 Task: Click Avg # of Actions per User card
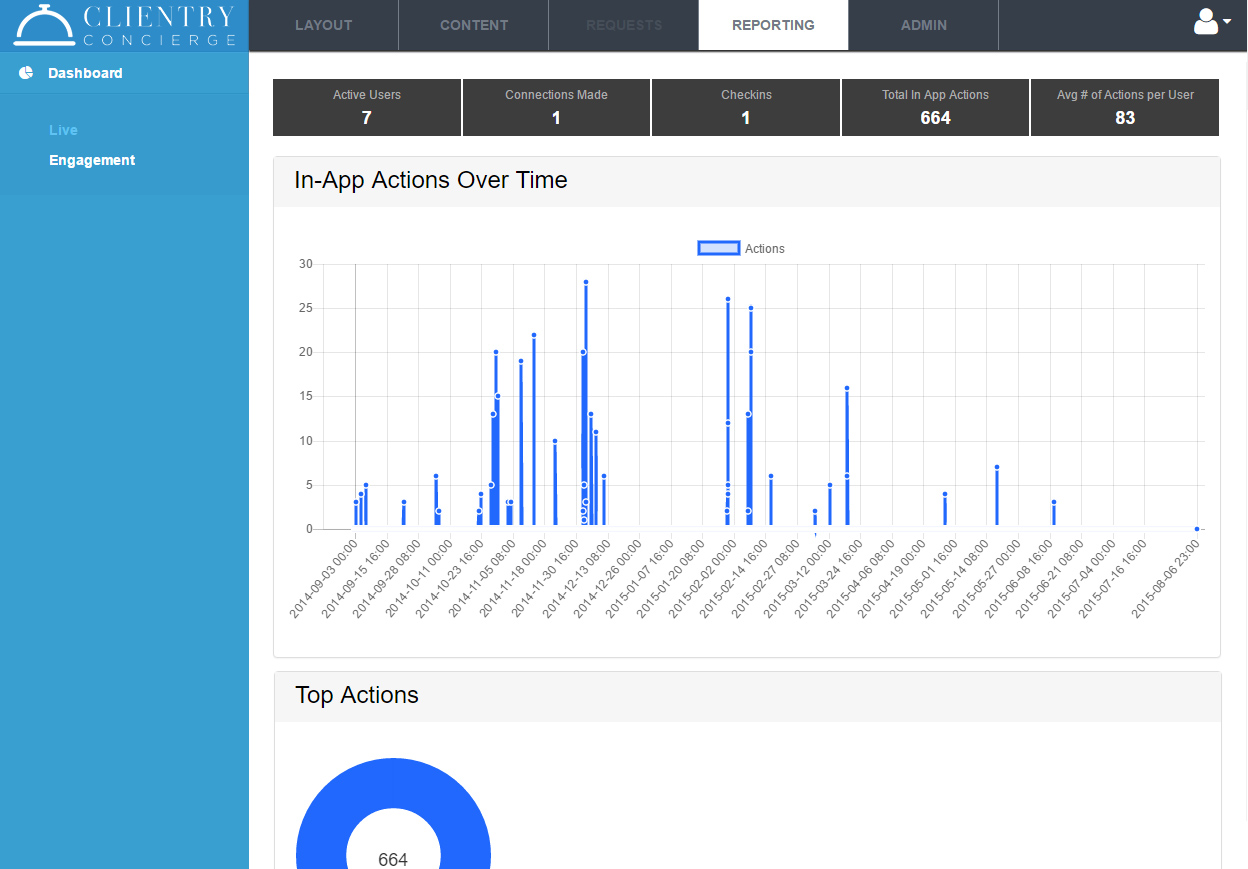tap(1125, 107)
